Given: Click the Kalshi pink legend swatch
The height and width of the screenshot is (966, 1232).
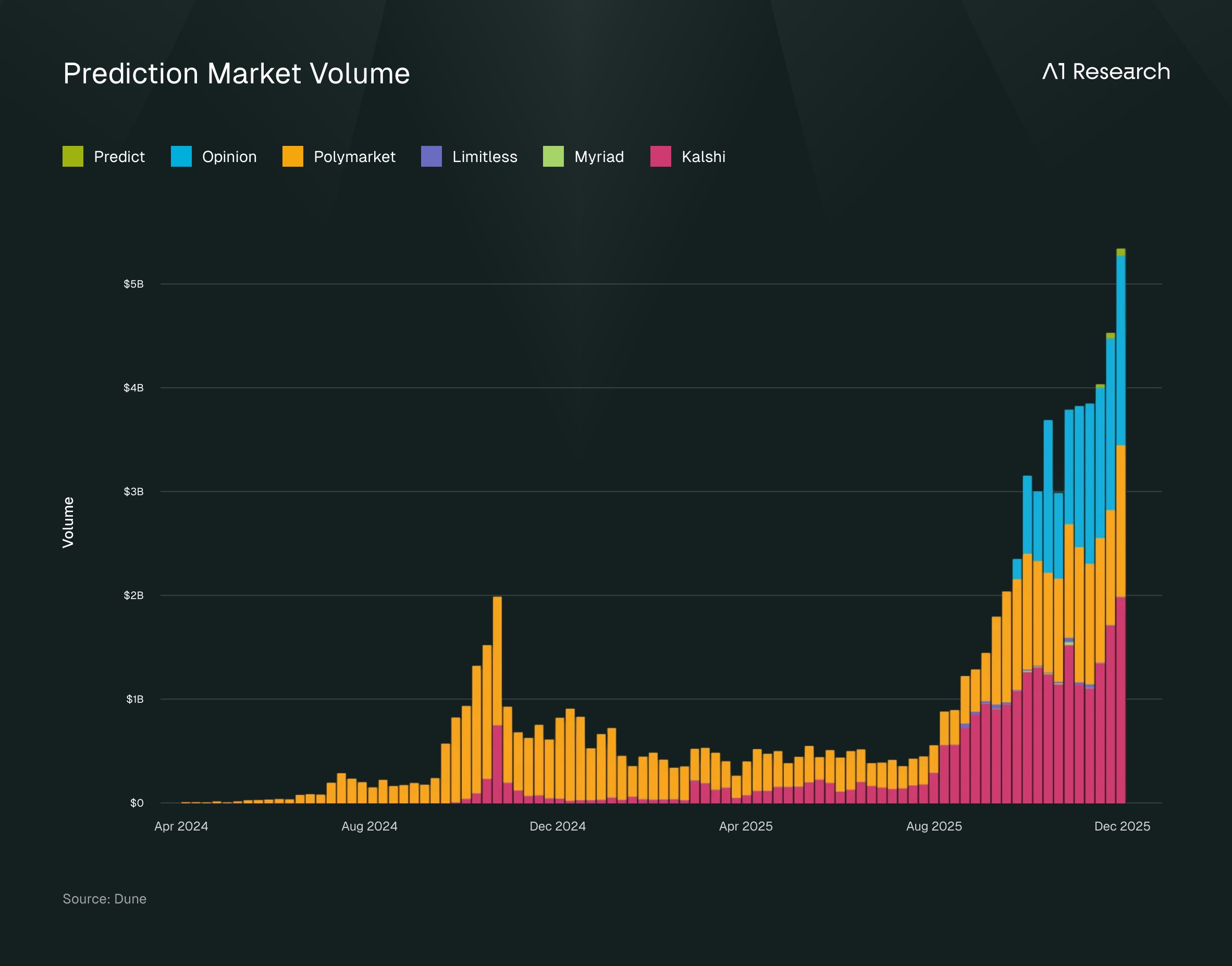Looking at the screenshot, I should [661, 157].
